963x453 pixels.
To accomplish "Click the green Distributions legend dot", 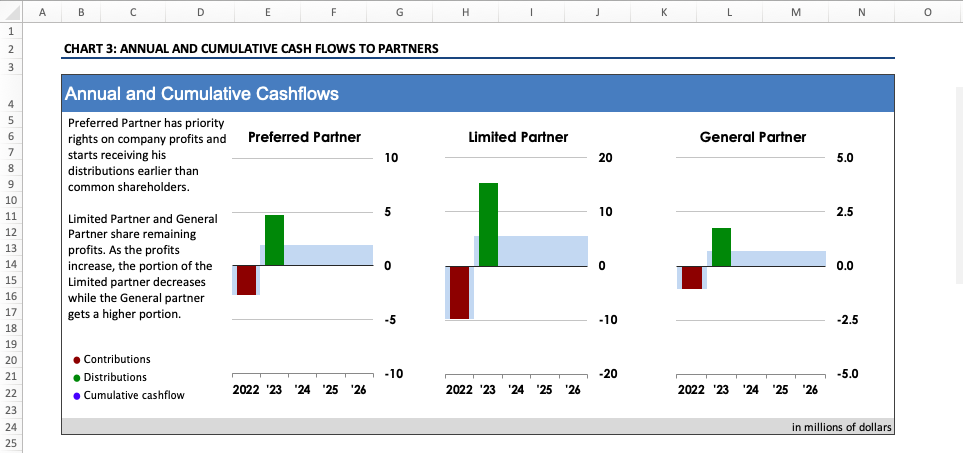I will tap(76, 378).
